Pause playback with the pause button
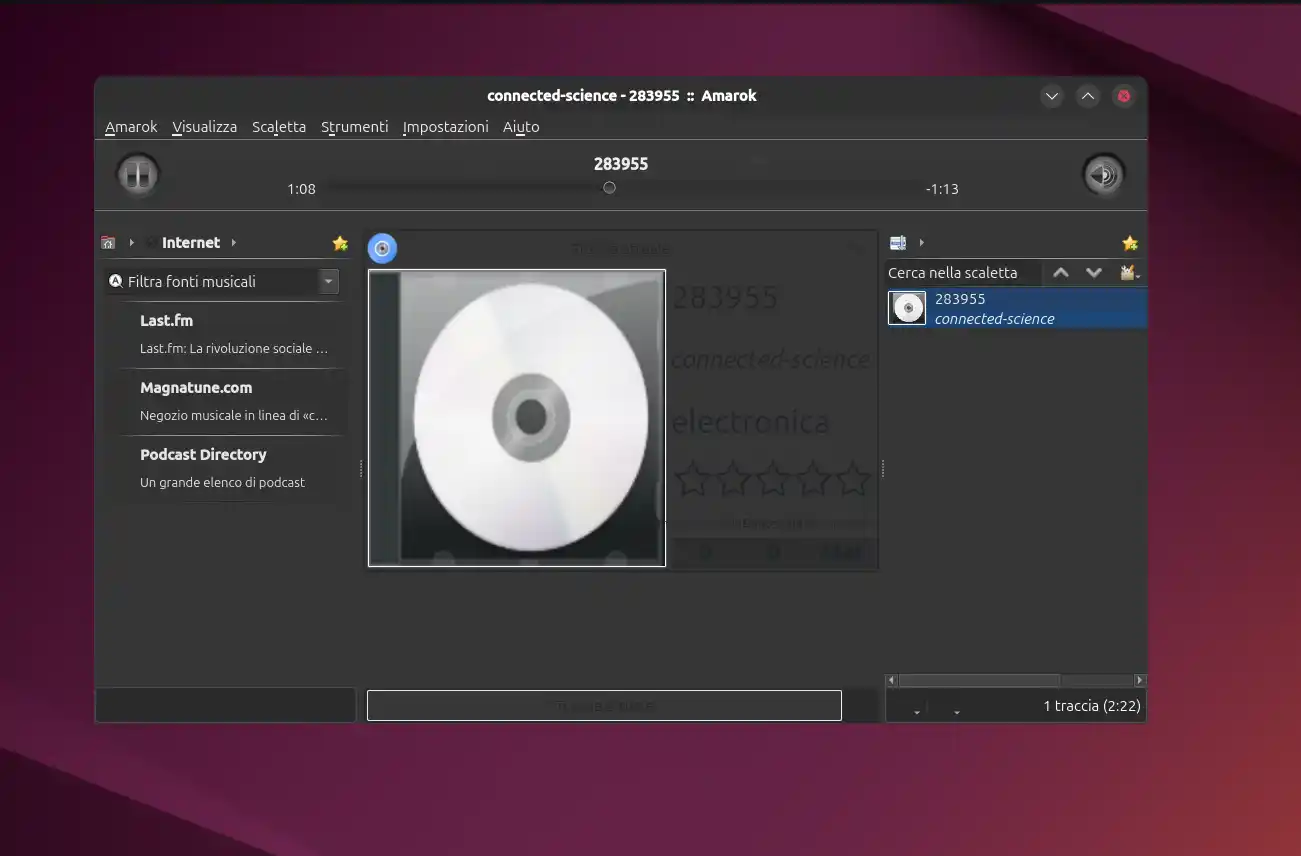Viewport: 1301px width, 856px height. click(137, 175)
